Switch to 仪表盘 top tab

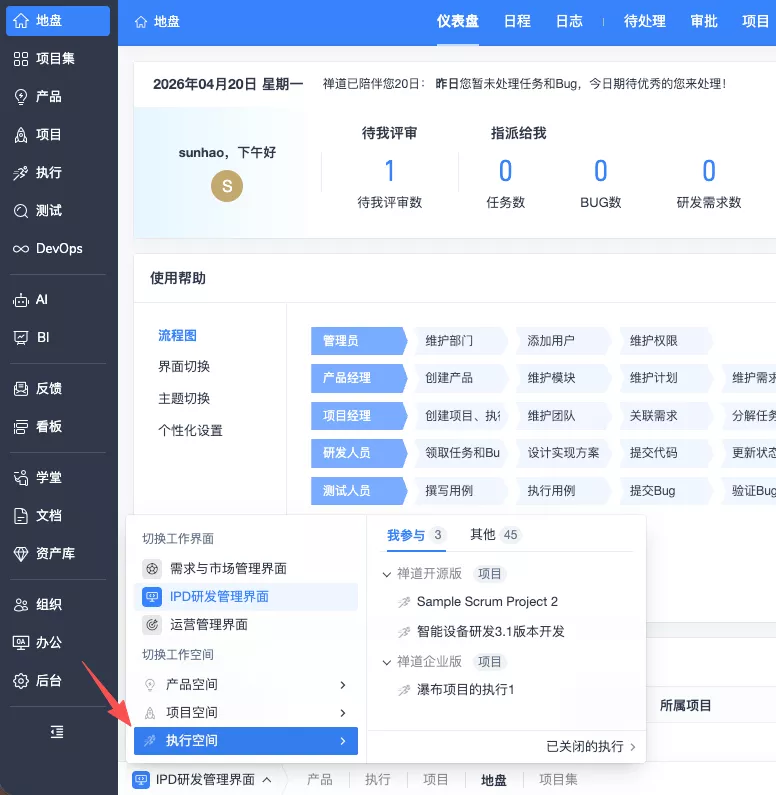point(458,21)
